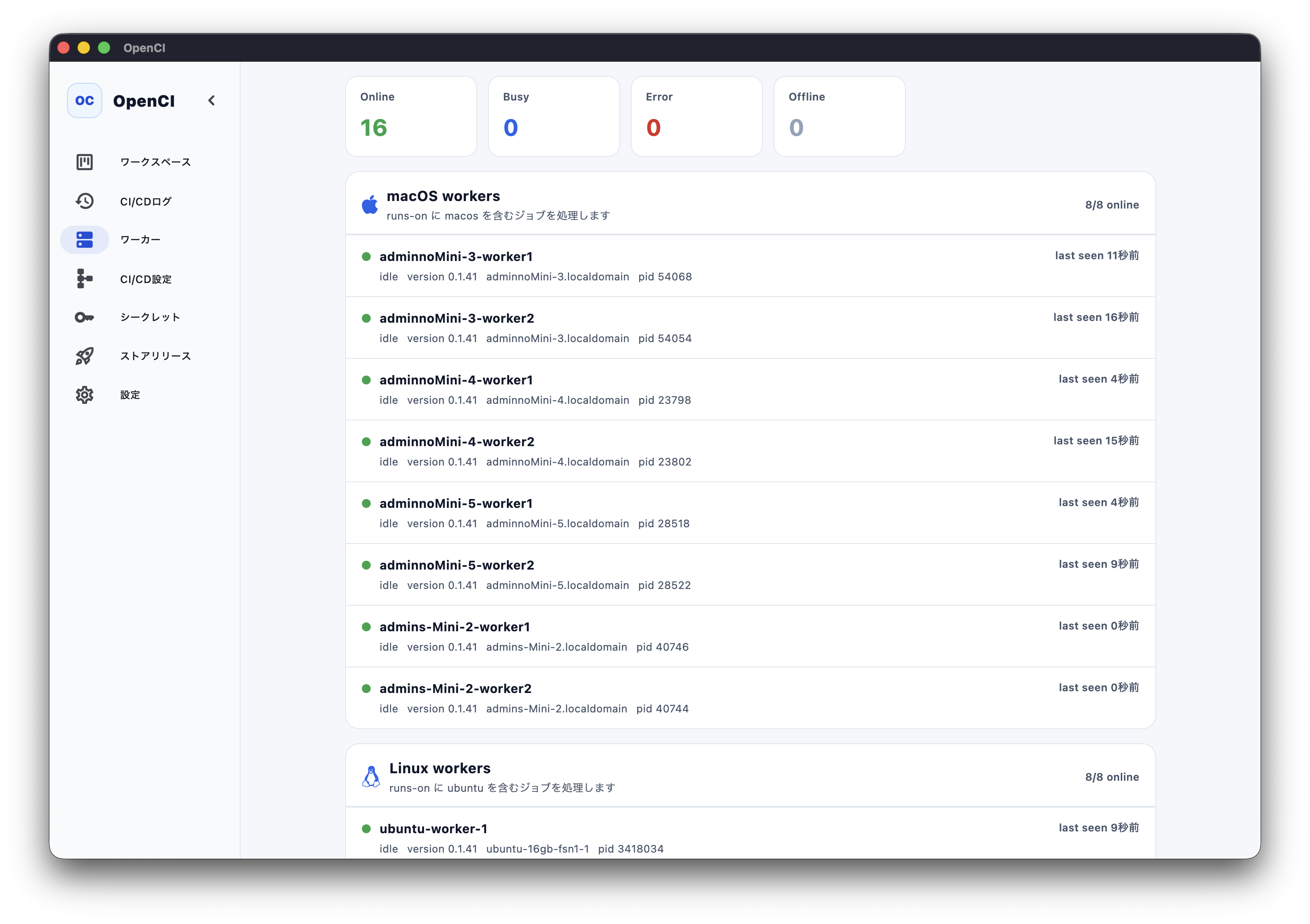
Task: Click adminnoMini-4-worker2 green status dot
Action: 366,442
